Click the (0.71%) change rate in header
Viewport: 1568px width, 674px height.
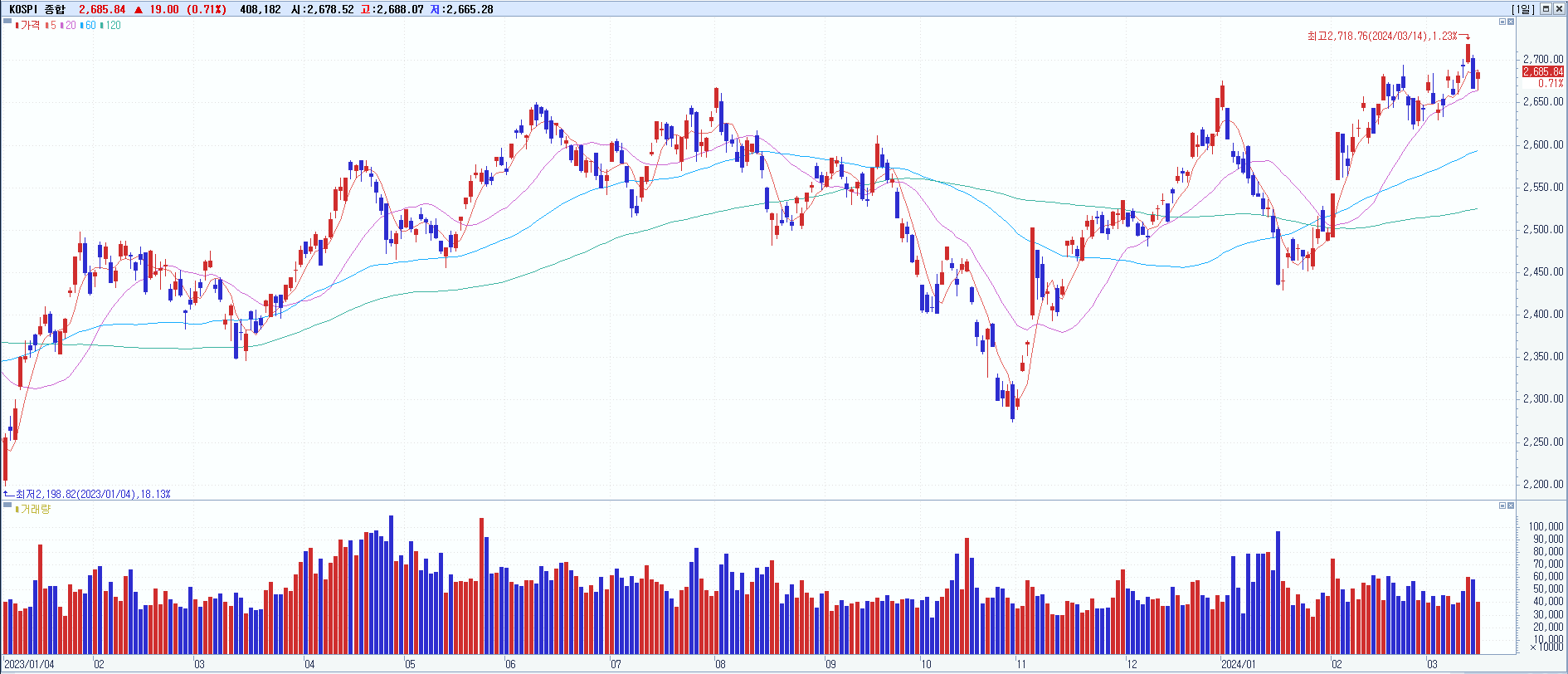point(206,9)
